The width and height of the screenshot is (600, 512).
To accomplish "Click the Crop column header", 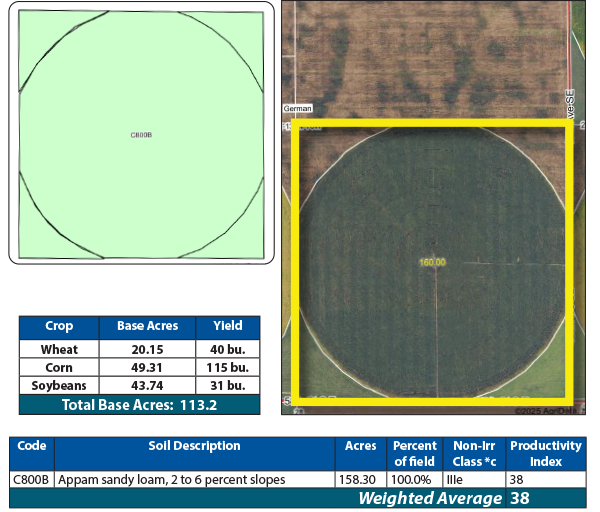I will tap(59, 326).
